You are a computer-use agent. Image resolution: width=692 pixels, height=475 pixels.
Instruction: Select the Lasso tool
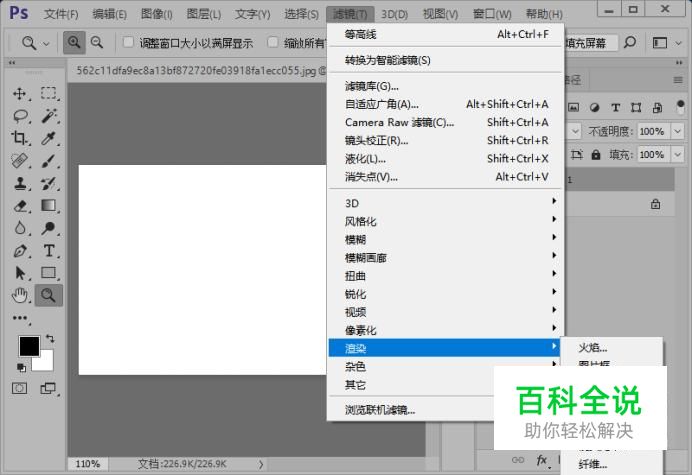coord(20,116)
